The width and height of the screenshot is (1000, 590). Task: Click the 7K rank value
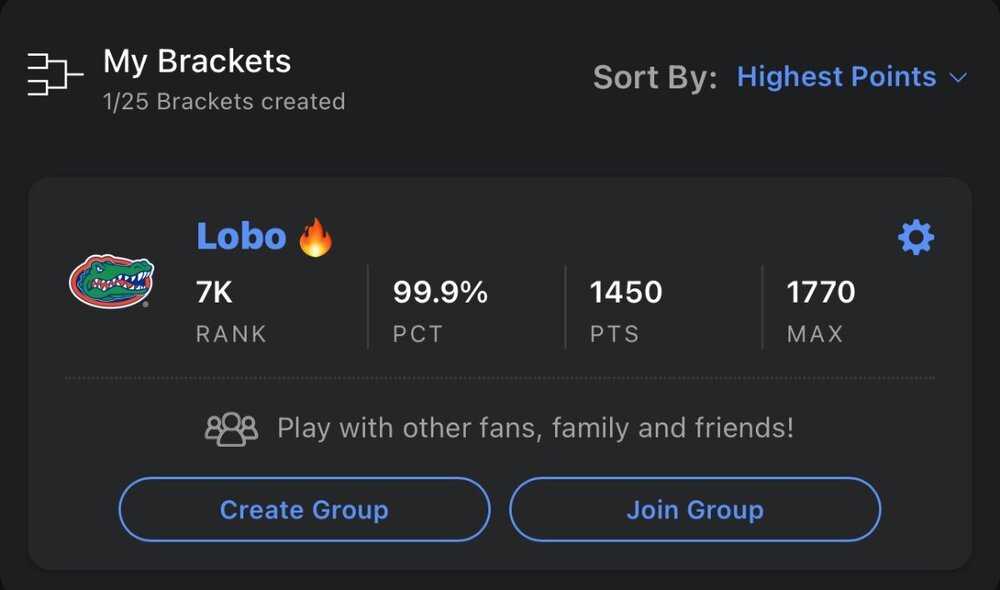click(x=214, y=292)
